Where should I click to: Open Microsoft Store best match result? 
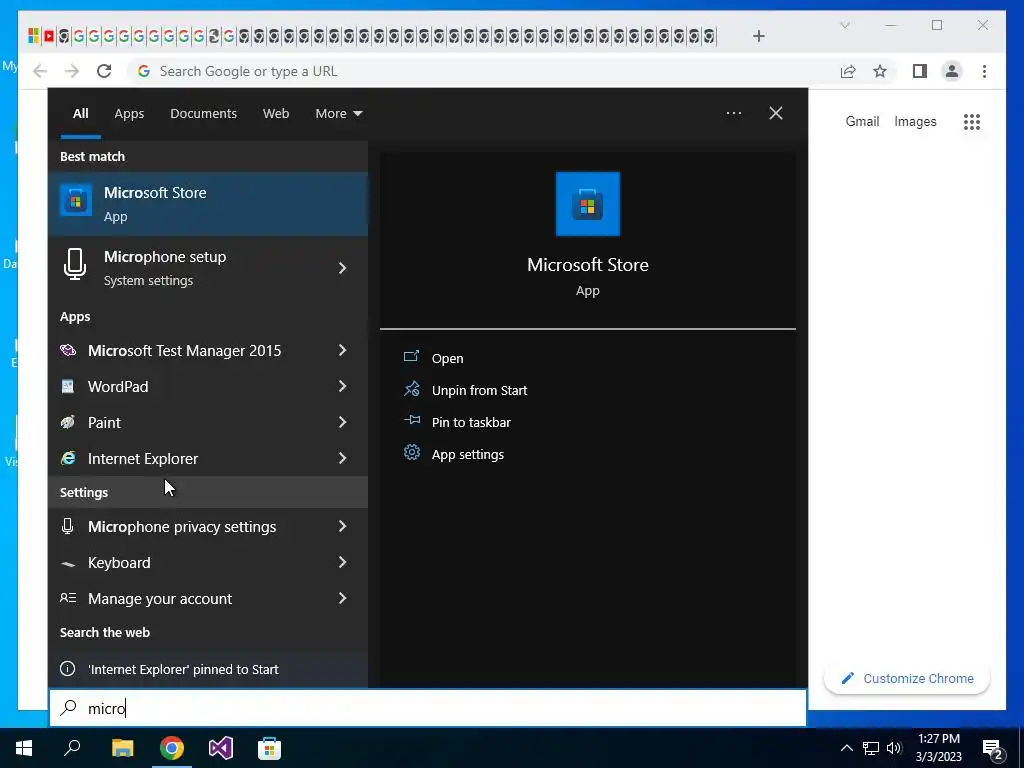point(208,204)
